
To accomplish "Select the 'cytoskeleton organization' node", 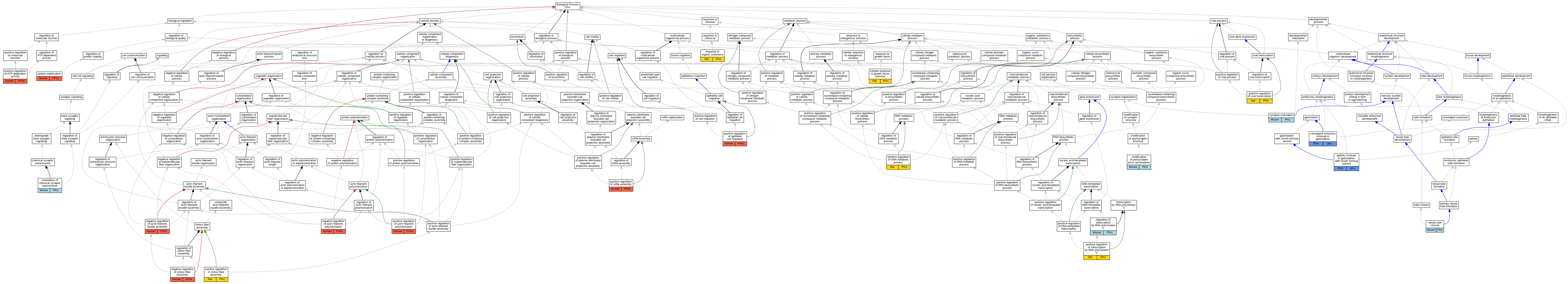I will point(244,97).
